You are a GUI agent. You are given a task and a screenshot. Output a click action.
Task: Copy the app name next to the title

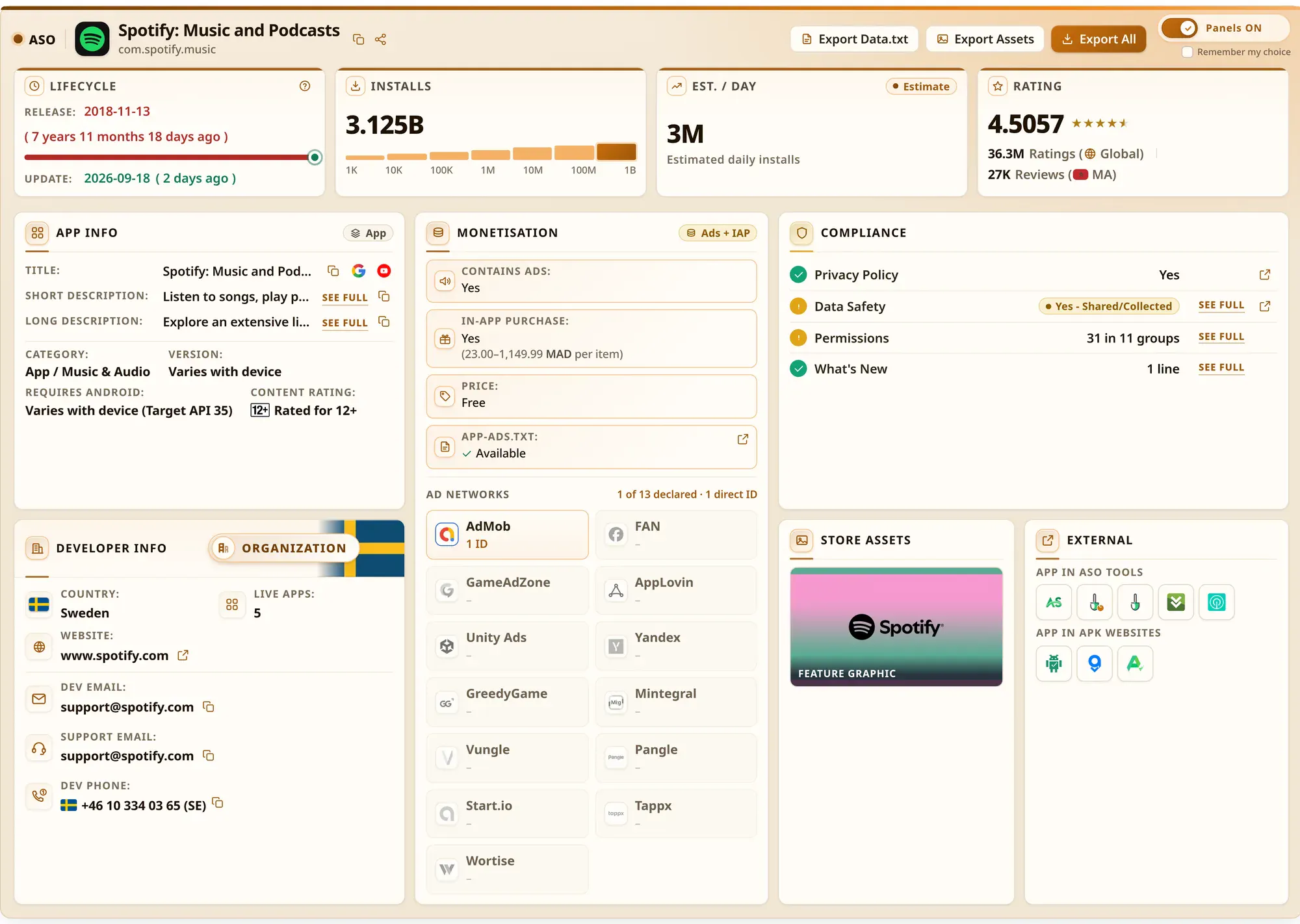click(x=358, y=39)
